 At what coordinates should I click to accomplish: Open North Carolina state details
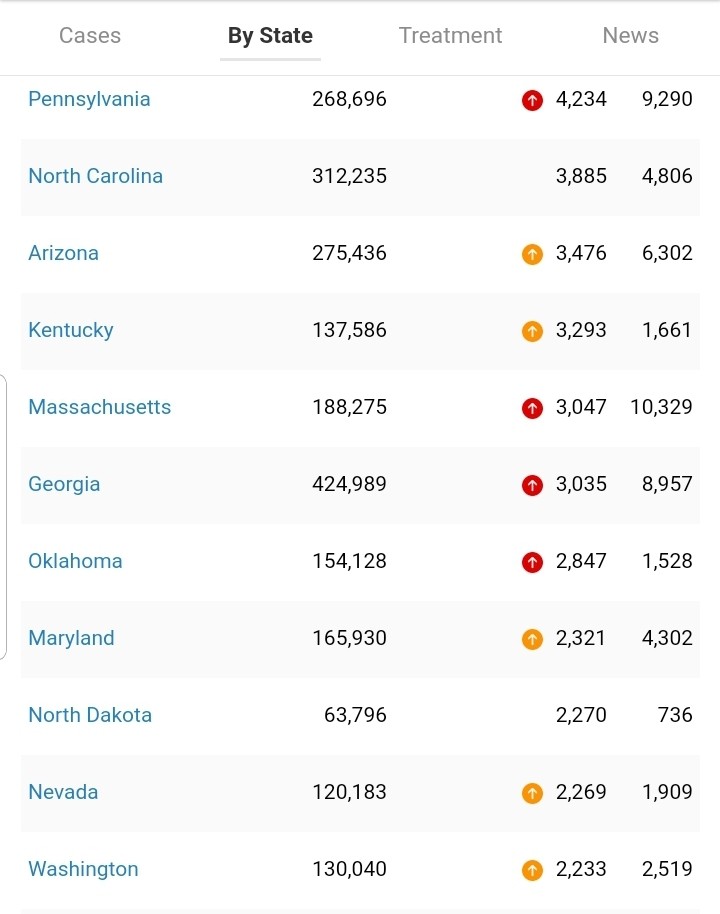(x=95, y=176)
